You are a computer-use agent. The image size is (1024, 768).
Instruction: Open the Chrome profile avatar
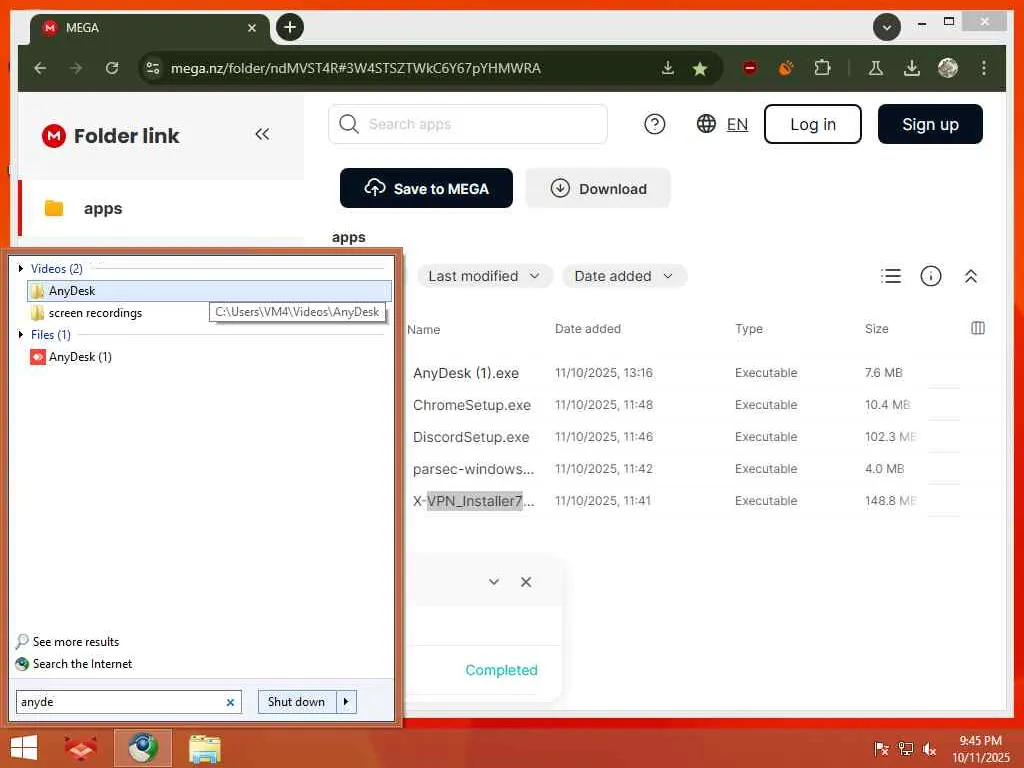point(948,67)
